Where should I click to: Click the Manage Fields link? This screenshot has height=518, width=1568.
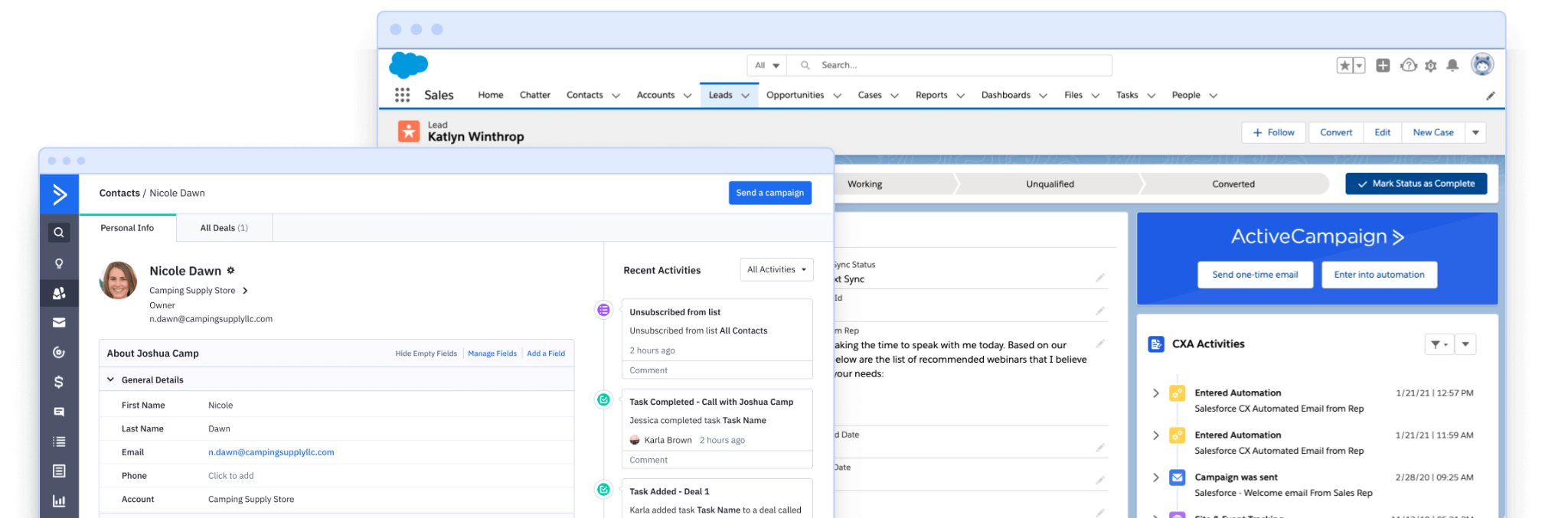(492, 353)
